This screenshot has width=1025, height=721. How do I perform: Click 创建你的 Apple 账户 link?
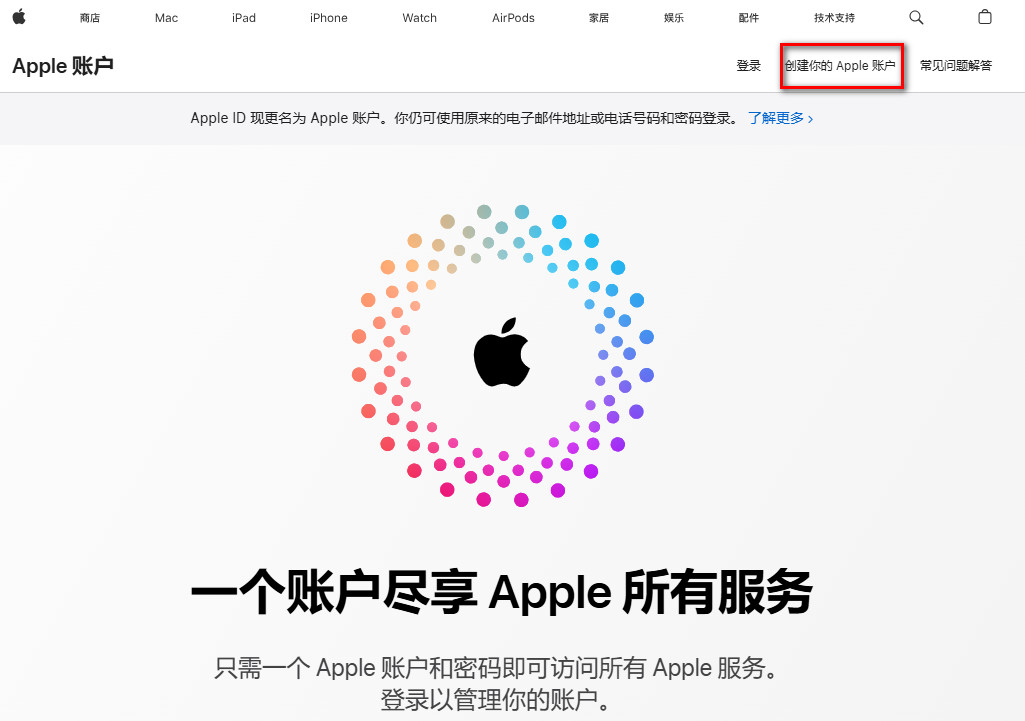coord(840,65)
